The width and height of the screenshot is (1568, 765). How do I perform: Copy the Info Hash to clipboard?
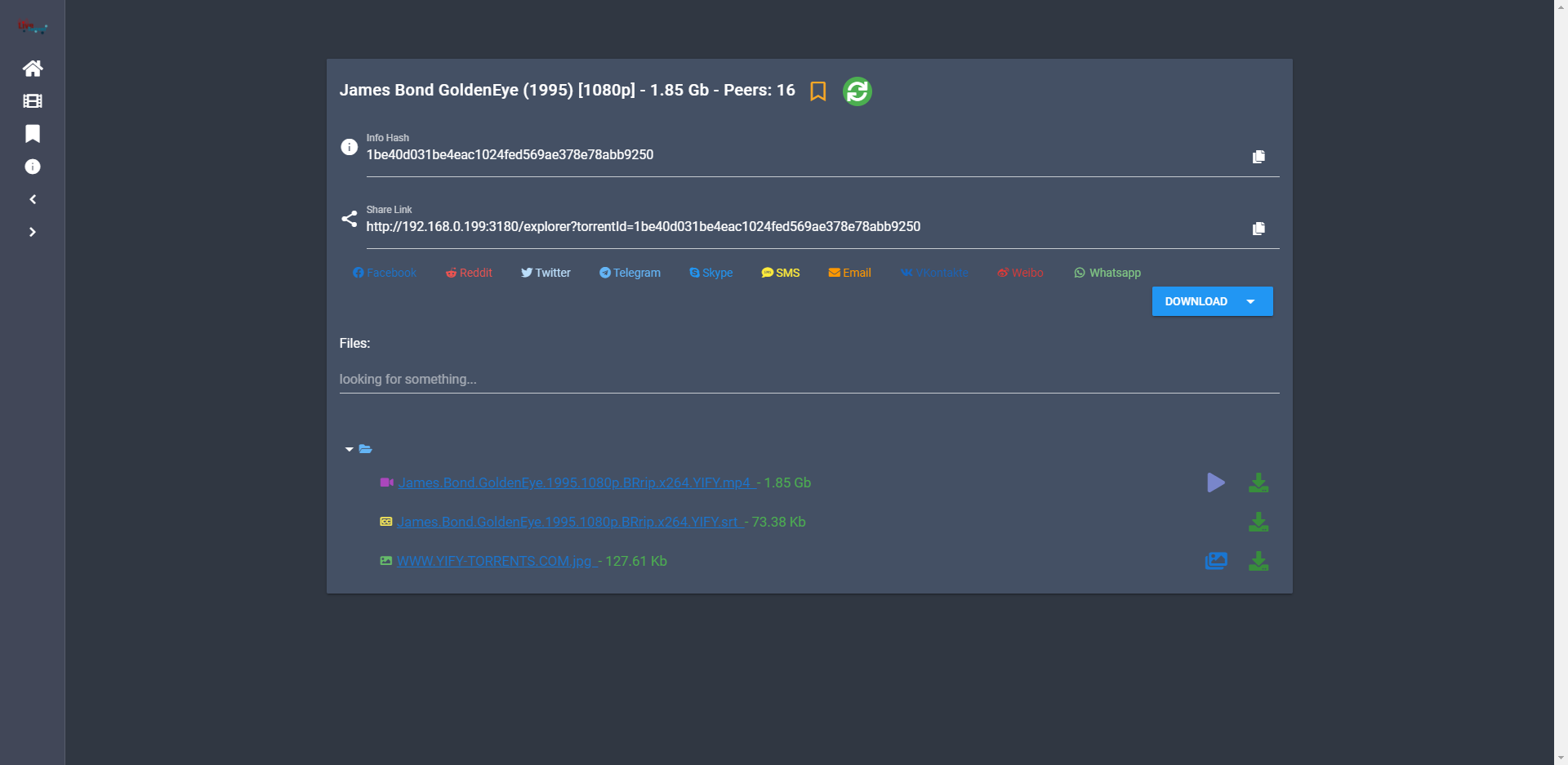[x=1258, y=157]
